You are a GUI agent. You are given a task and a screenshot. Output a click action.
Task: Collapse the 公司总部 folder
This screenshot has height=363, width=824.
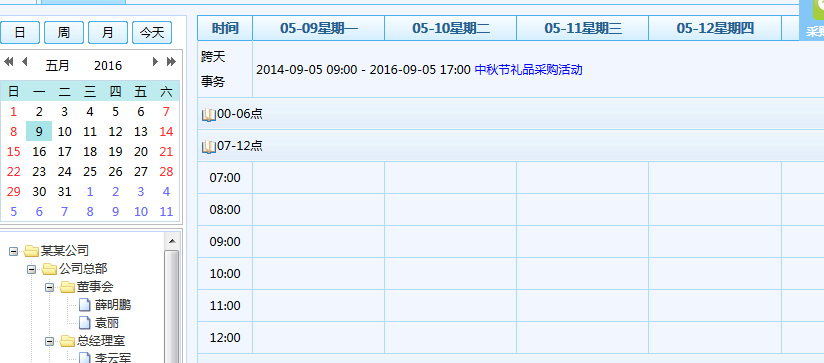point(31,269)
